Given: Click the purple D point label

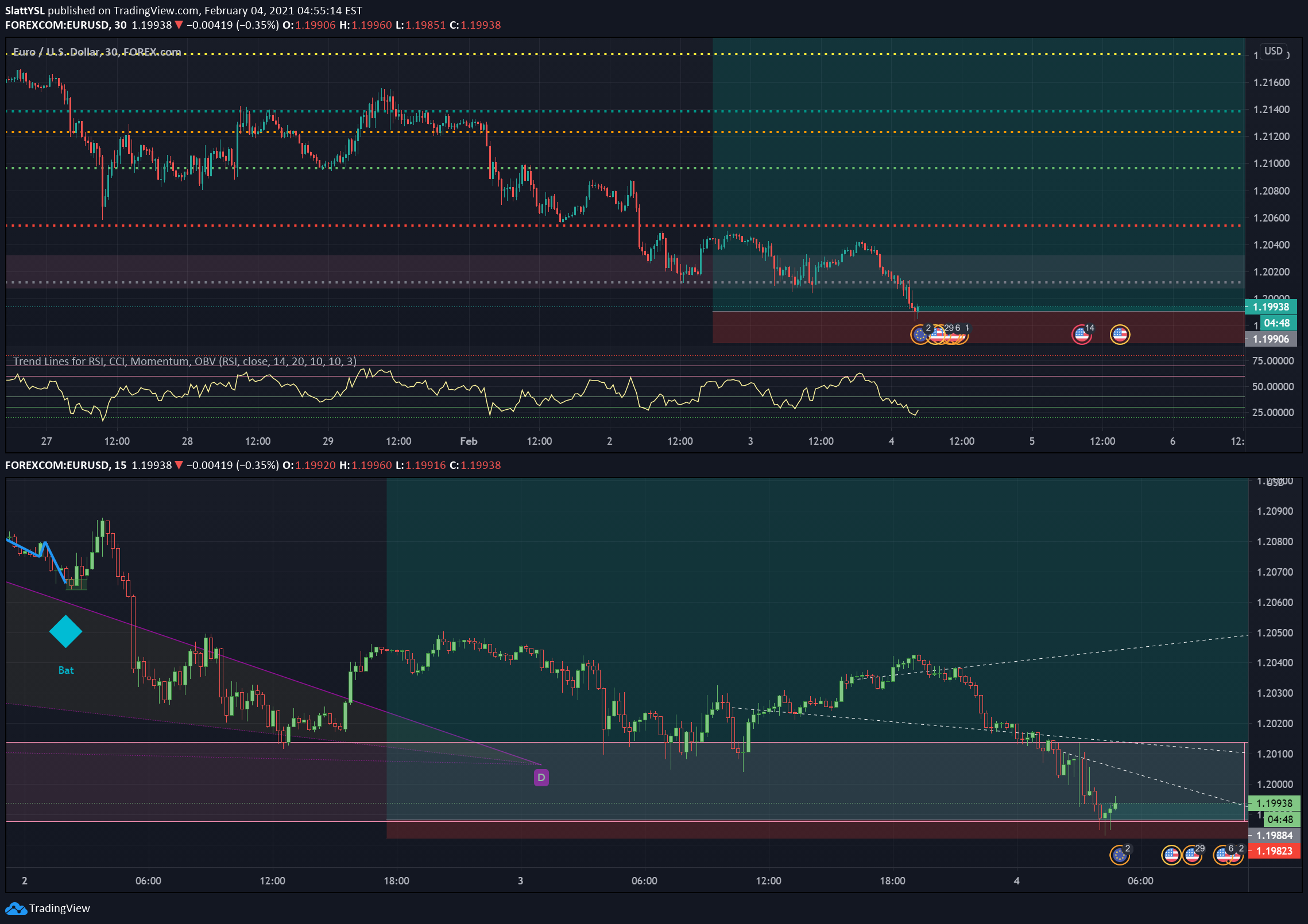Looking at the screenshot, I should click(541, 778).
